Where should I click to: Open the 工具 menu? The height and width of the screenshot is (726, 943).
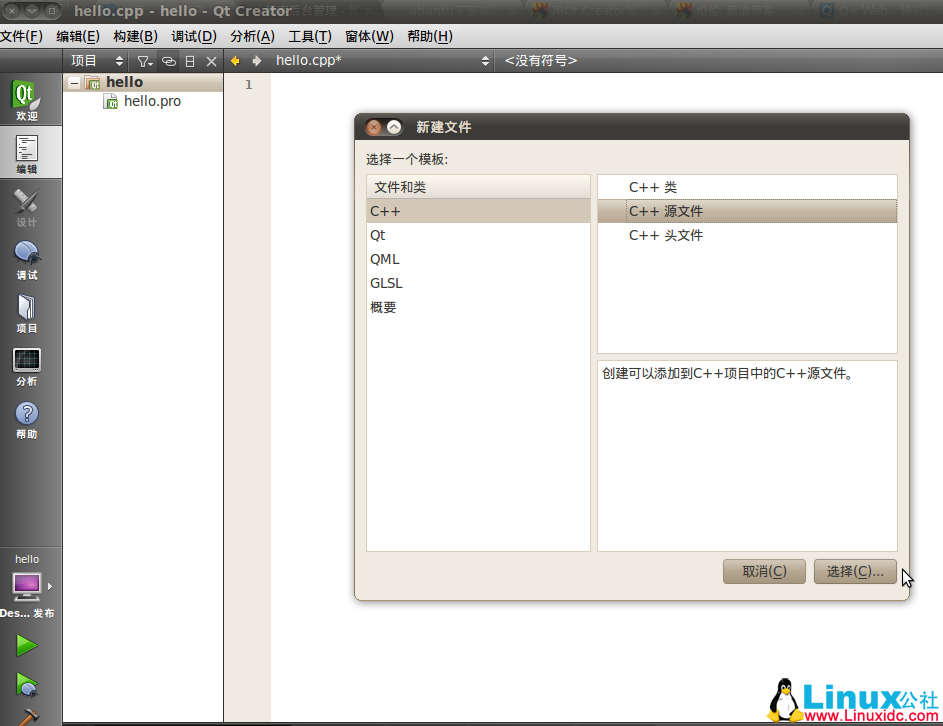point(309,36)
